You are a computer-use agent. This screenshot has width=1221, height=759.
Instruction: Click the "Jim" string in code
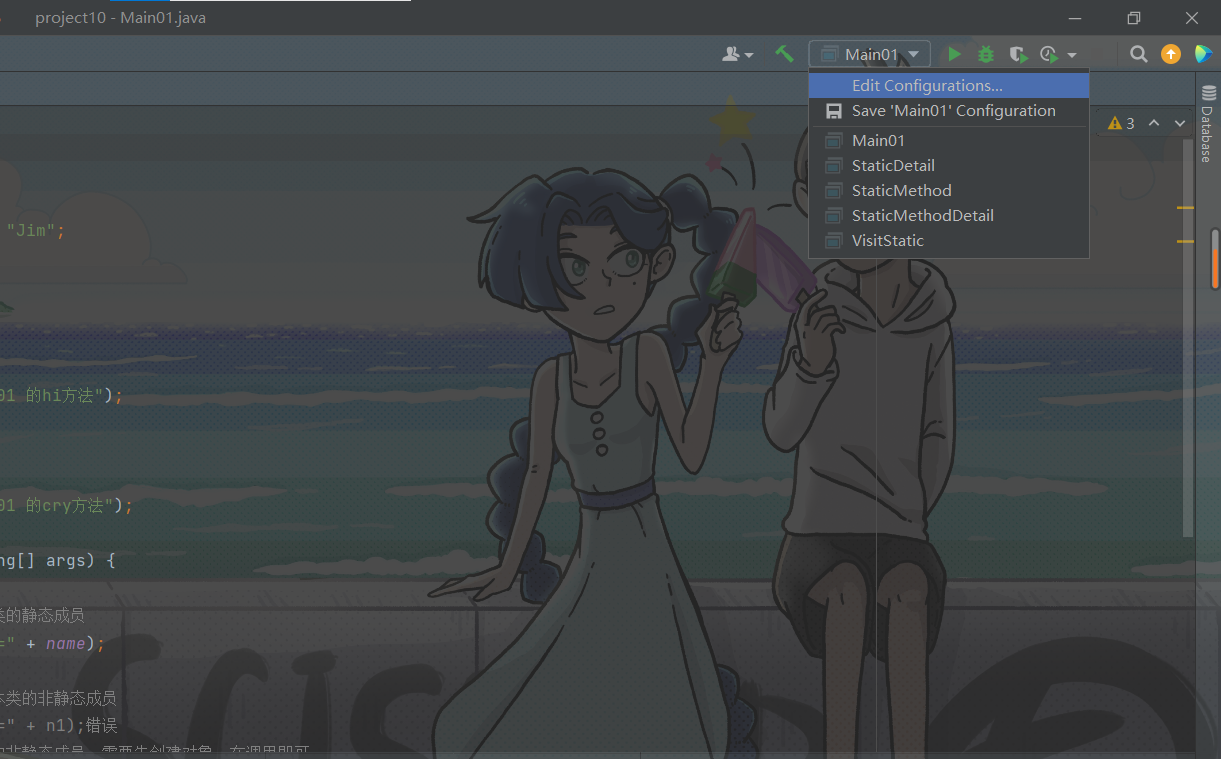click(31, 230)
